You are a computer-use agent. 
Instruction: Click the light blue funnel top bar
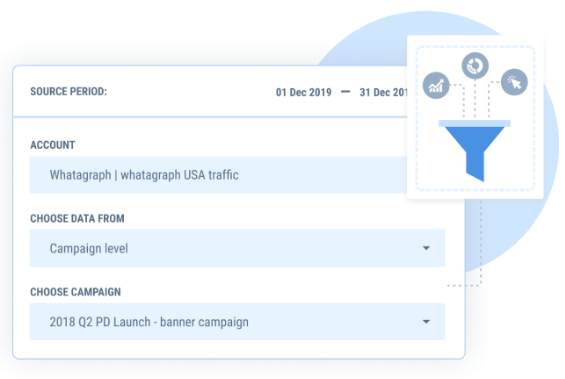[x=475, y=124]
